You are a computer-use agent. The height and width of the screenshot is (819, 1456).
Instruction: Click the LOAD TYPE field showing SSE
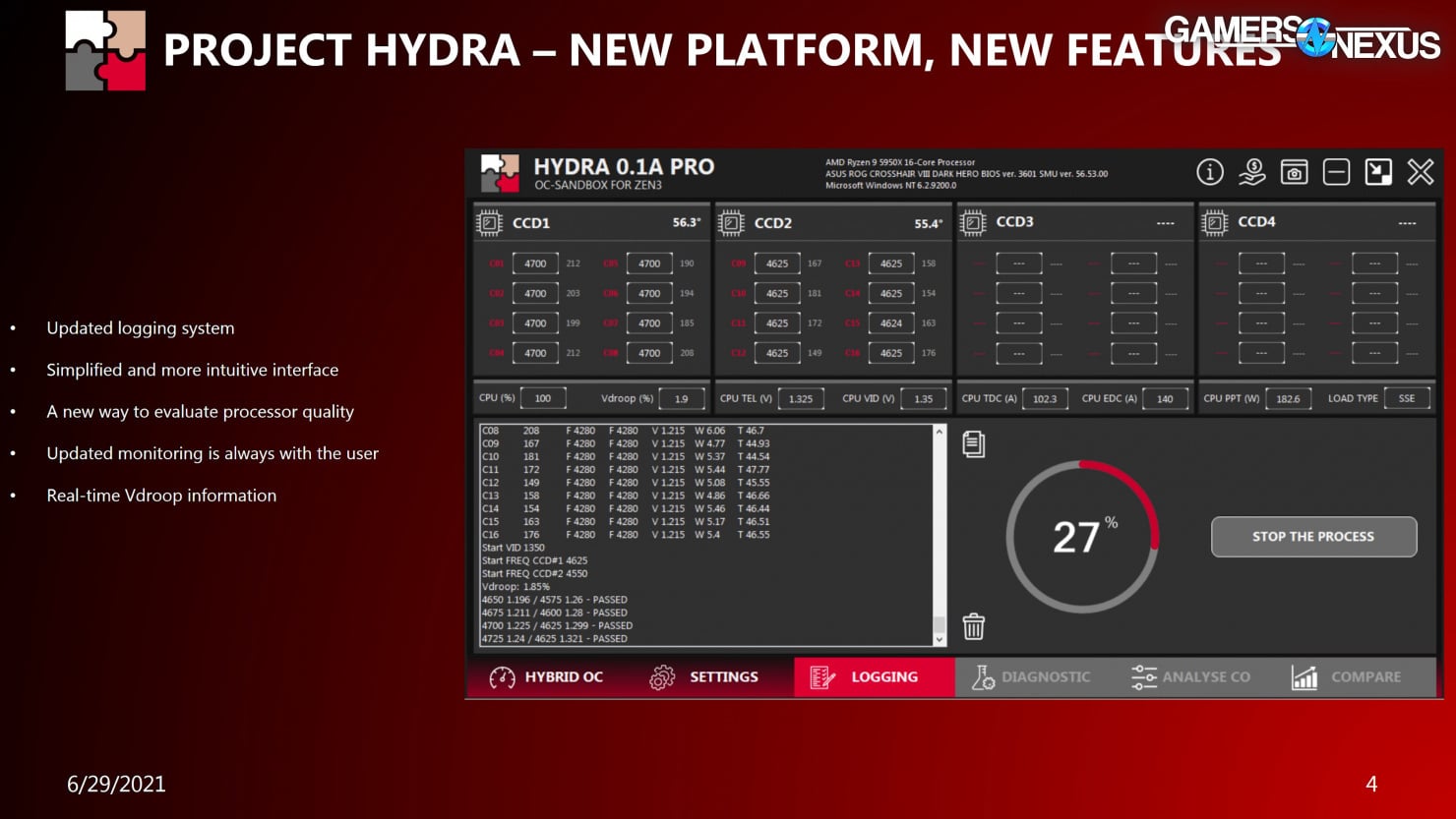tap(1406, 398)
